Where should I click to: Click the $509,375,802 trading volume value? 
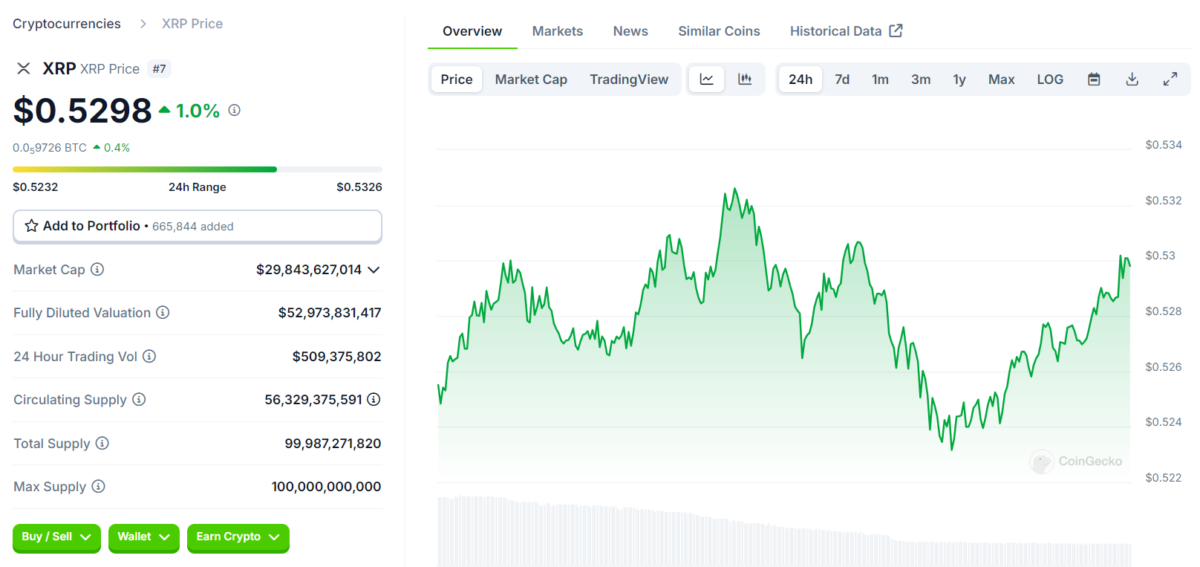coord(337,356)
